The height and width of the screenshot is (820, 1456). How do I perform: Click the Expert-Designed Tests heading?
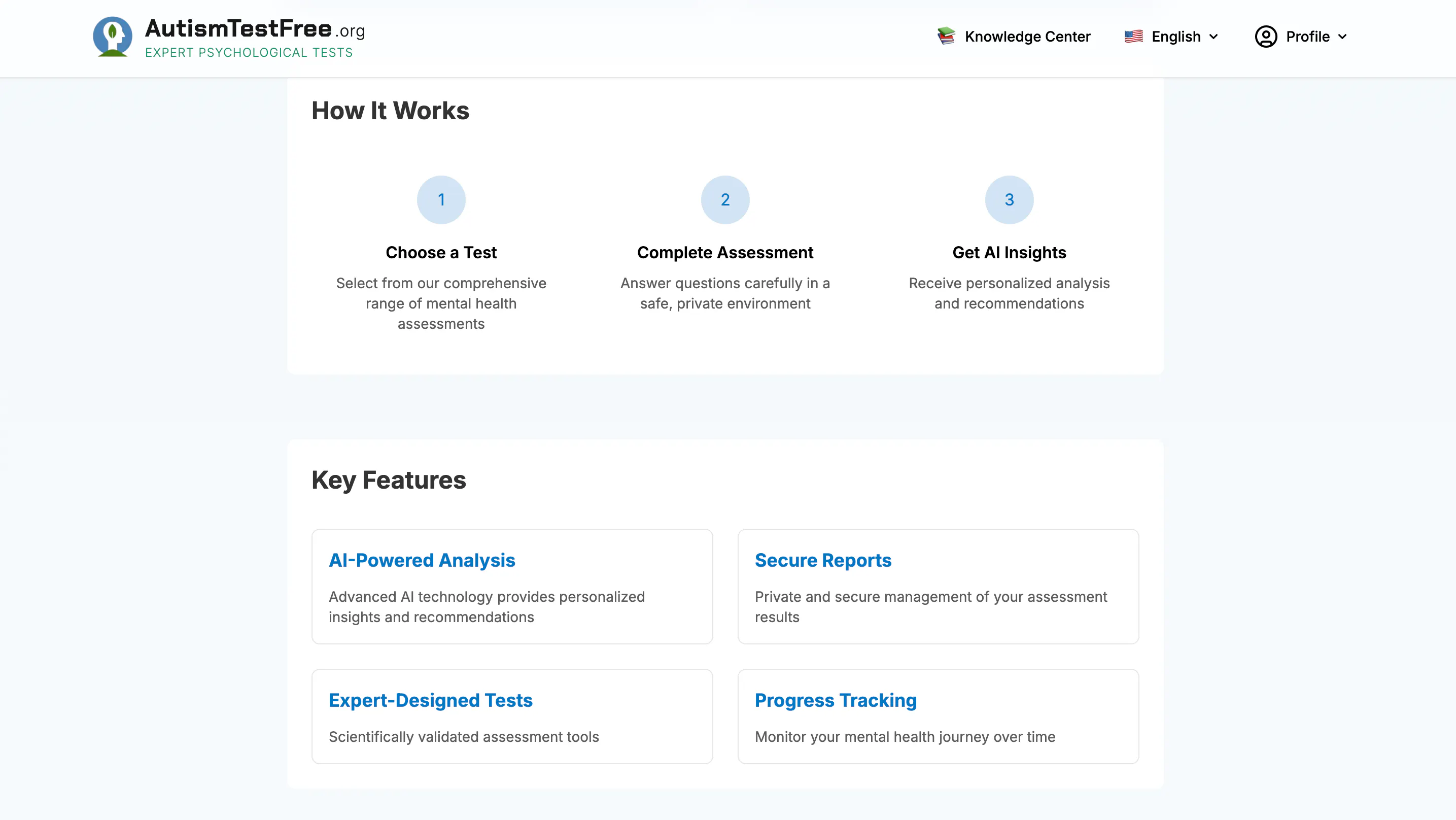coord(430,700)
